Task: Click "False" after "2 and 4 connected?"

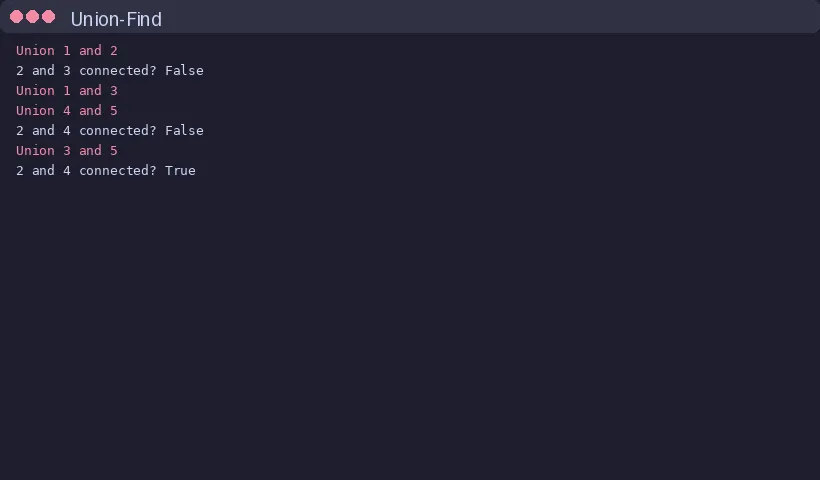Action: tap(184, 131)
